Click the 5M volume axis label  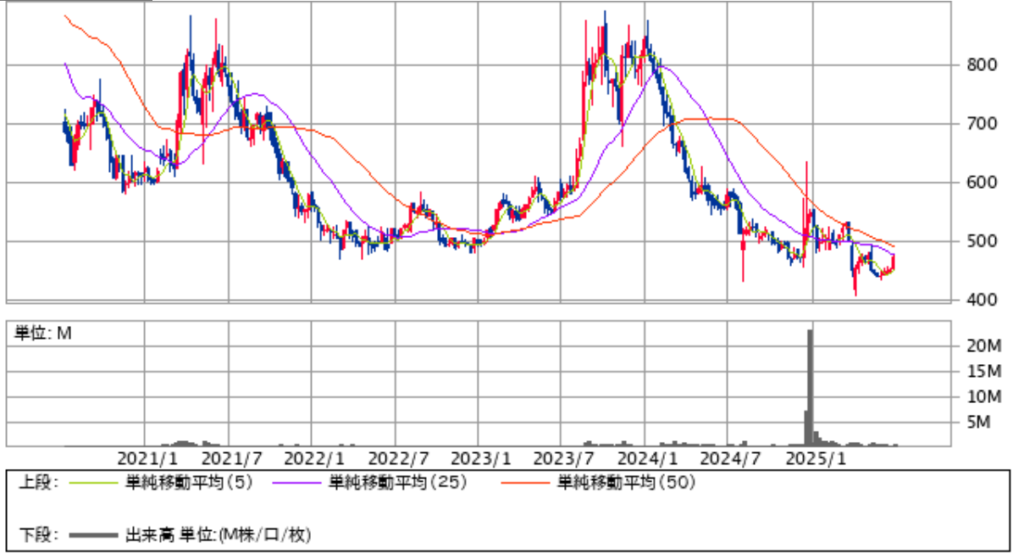979,422
